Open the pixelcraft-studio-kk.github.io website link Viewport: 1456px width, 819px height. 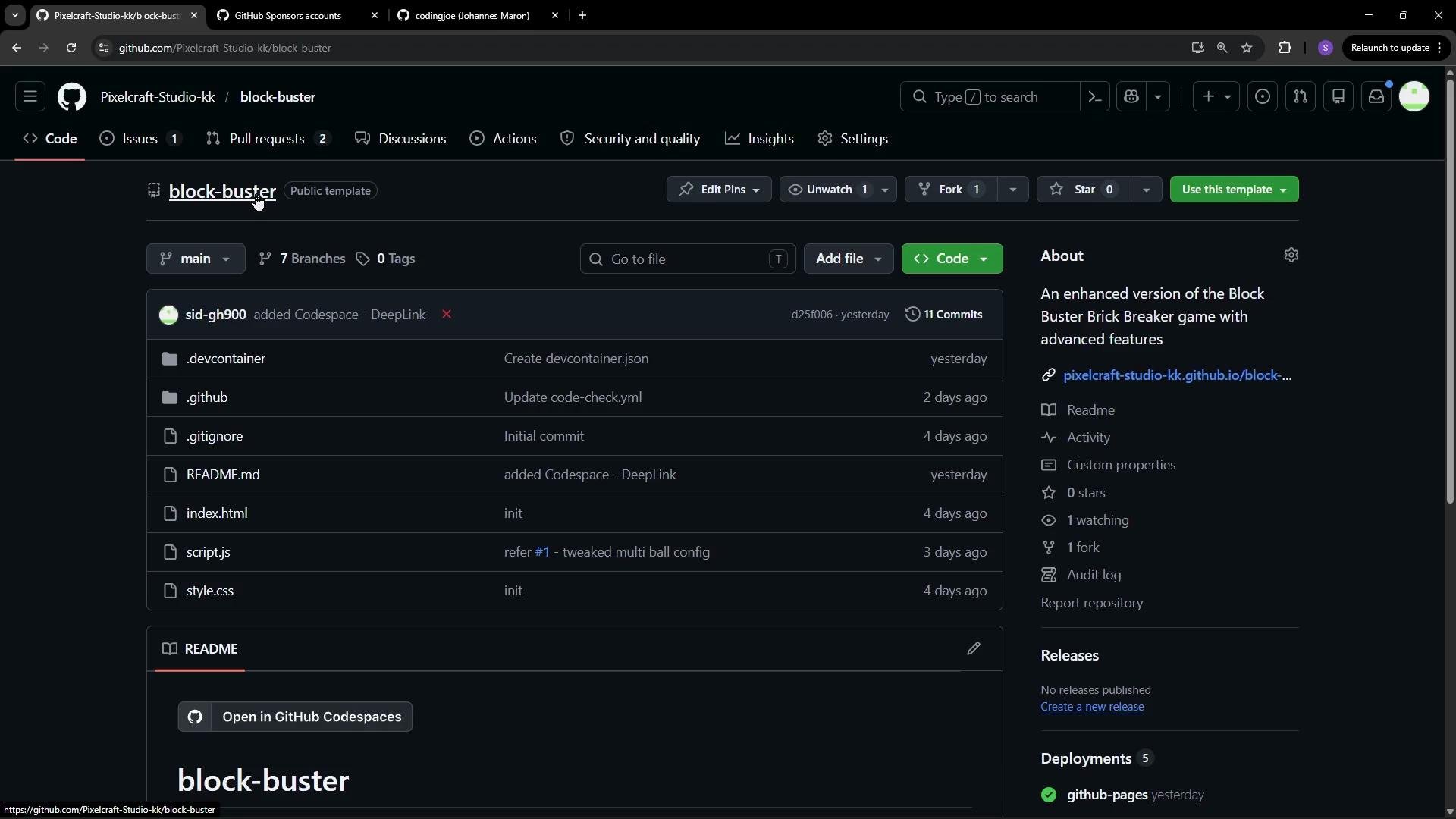pos(1177,375)
